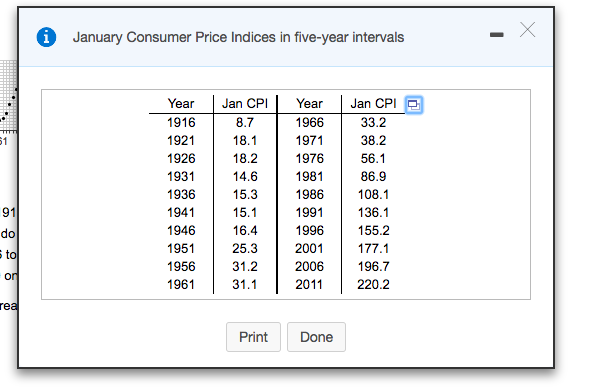Open table in popup window icon
The image size is (592, 388).
coord(414,105)
